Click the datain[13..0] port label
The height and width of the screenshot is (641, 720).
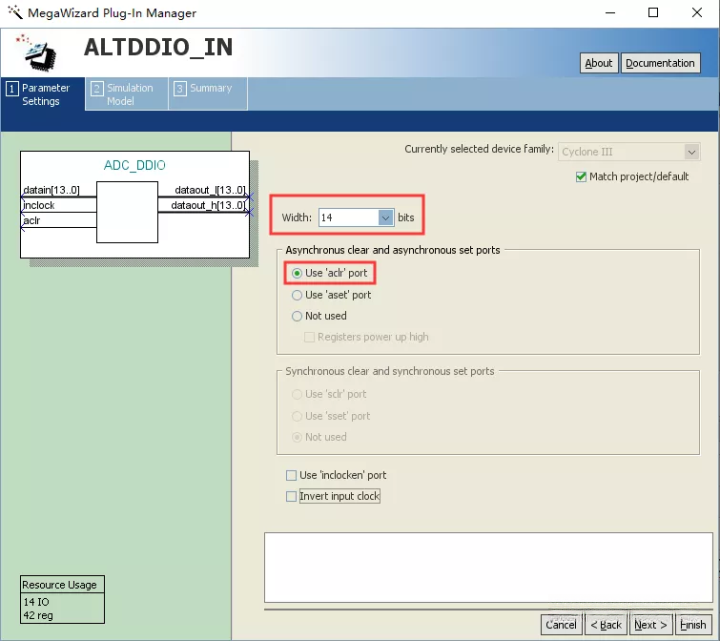click(51, 190)
